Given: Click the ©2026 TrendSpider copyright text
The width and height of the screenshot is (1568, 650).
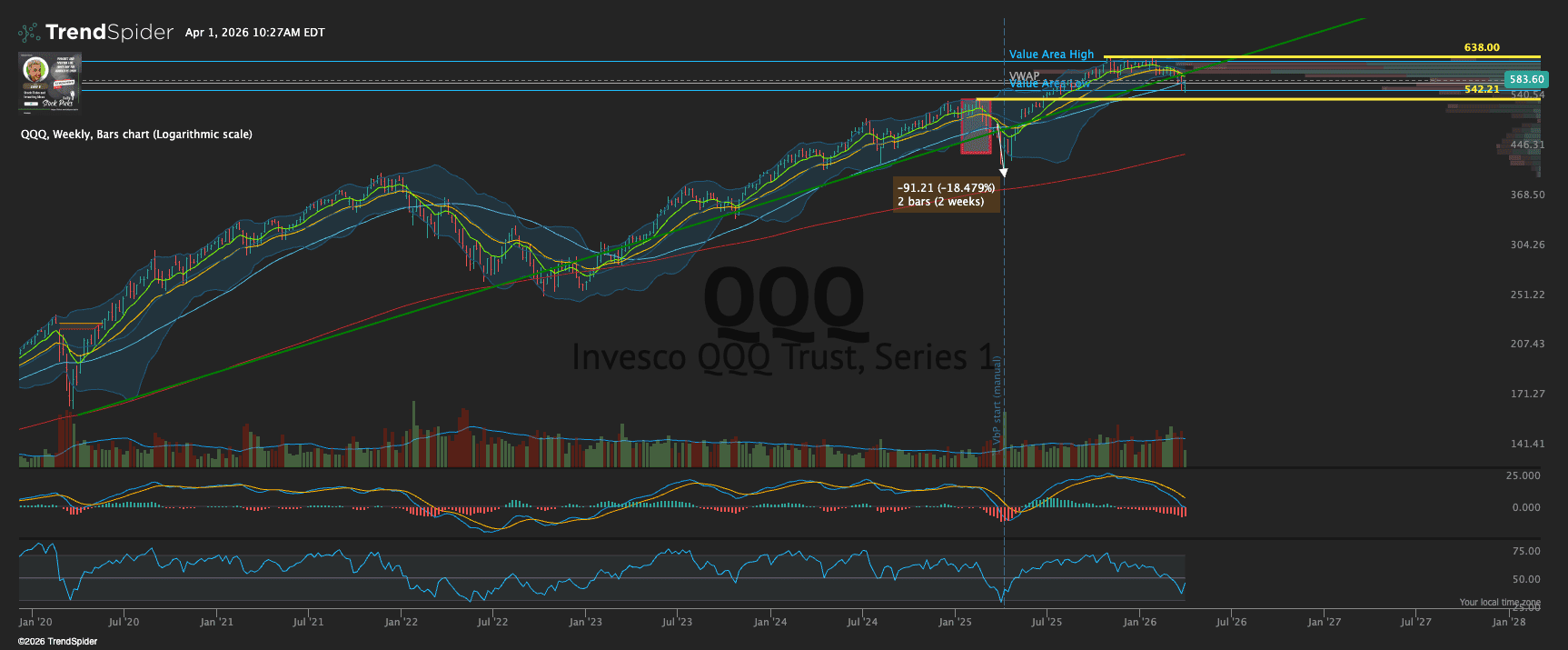Looking at the screenshot, I should pyautogui.click(x=57, y=641).
